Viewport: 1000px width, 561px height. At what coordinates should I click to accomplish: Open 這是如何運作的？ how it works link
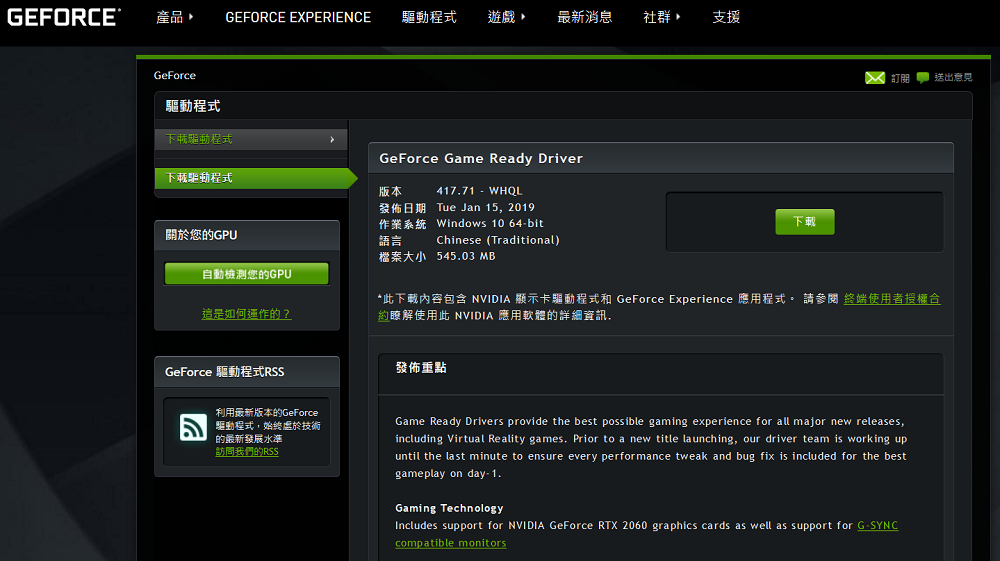point(247,314)
